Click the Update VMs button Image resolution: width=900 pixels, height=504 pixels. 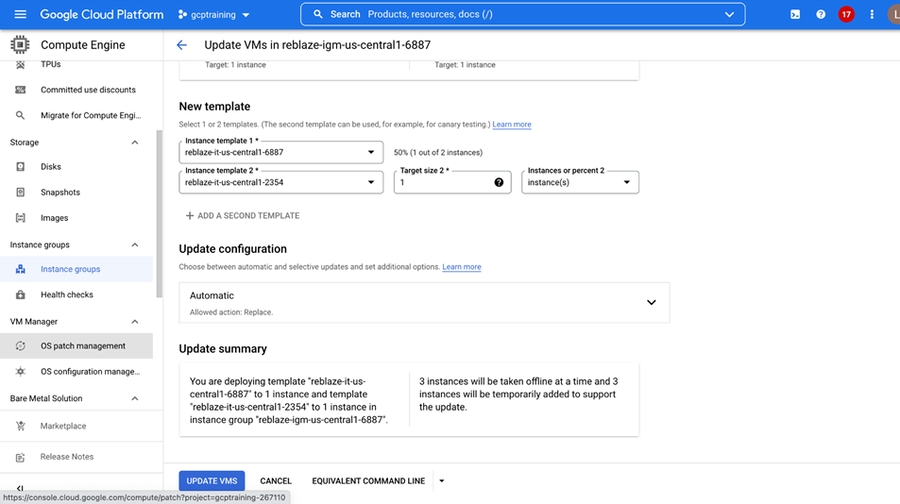[211, 481]
